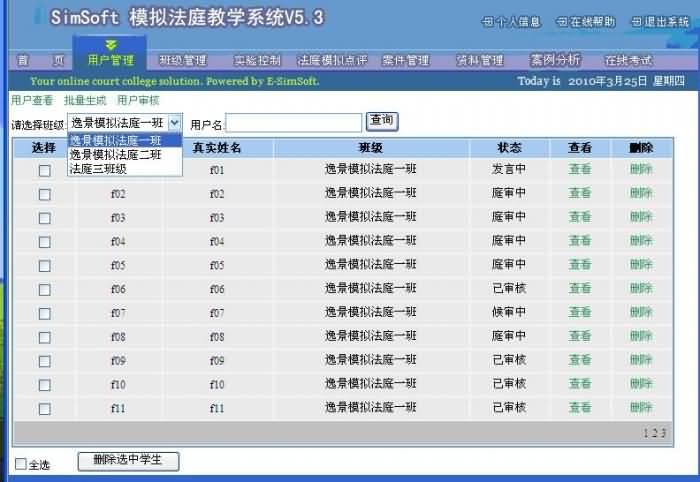Open 个人信息 in the top header
700x482 pixels.
(512, 21)
